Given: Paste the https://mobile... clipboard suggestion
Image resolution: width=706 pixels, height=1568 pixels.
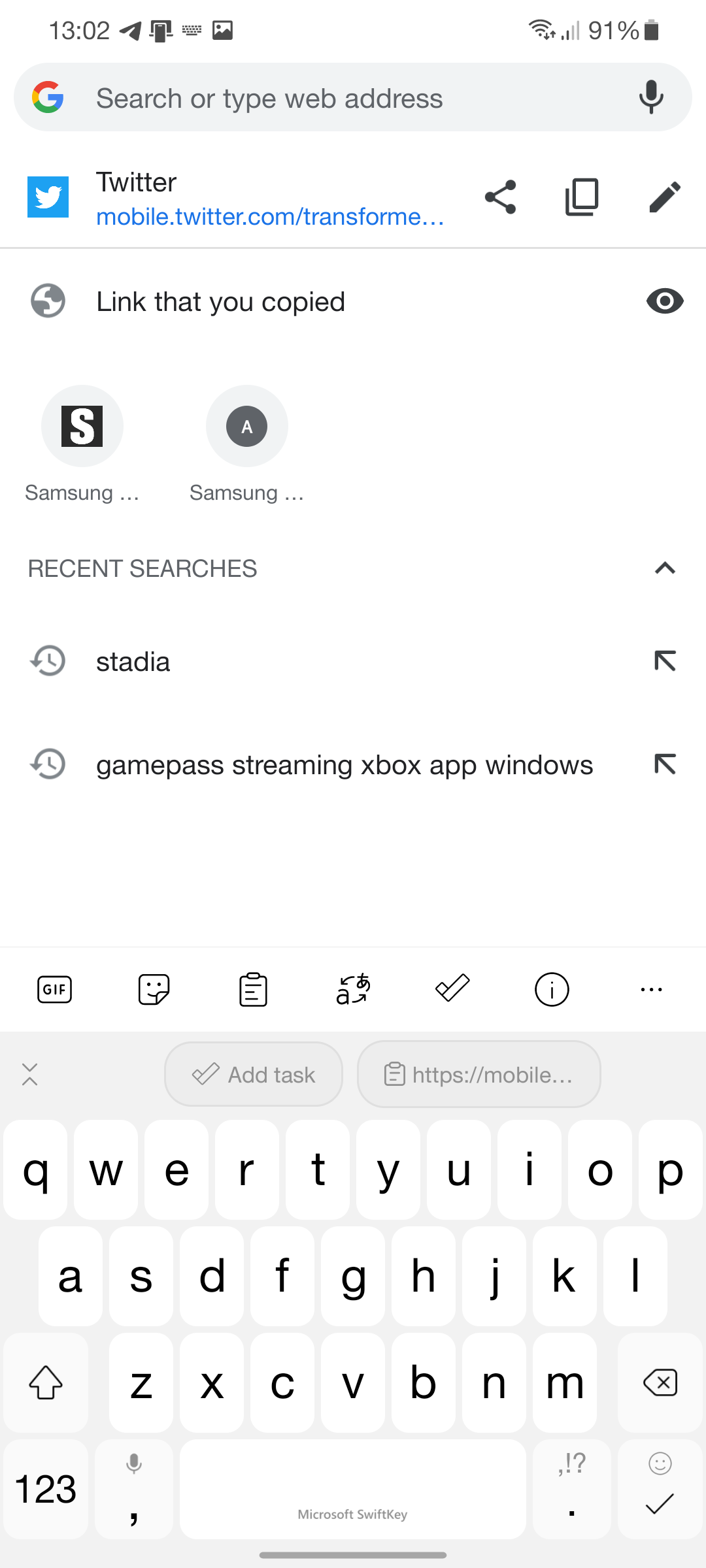Looking at the screenshot, I should [479, 1074].
